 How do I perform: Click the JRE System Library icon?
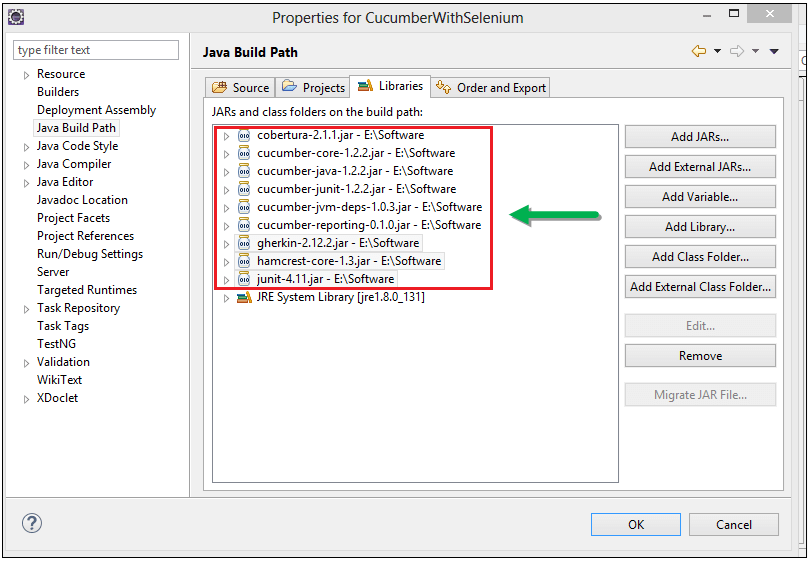coord(244,297)
